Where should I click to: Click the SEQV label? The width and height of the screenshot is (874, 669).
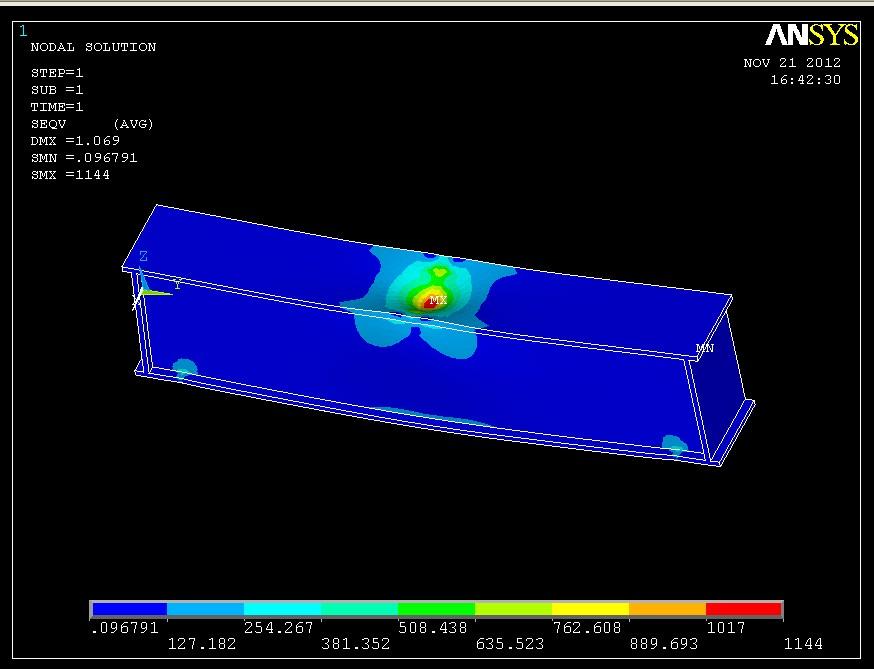click(48, 124)
